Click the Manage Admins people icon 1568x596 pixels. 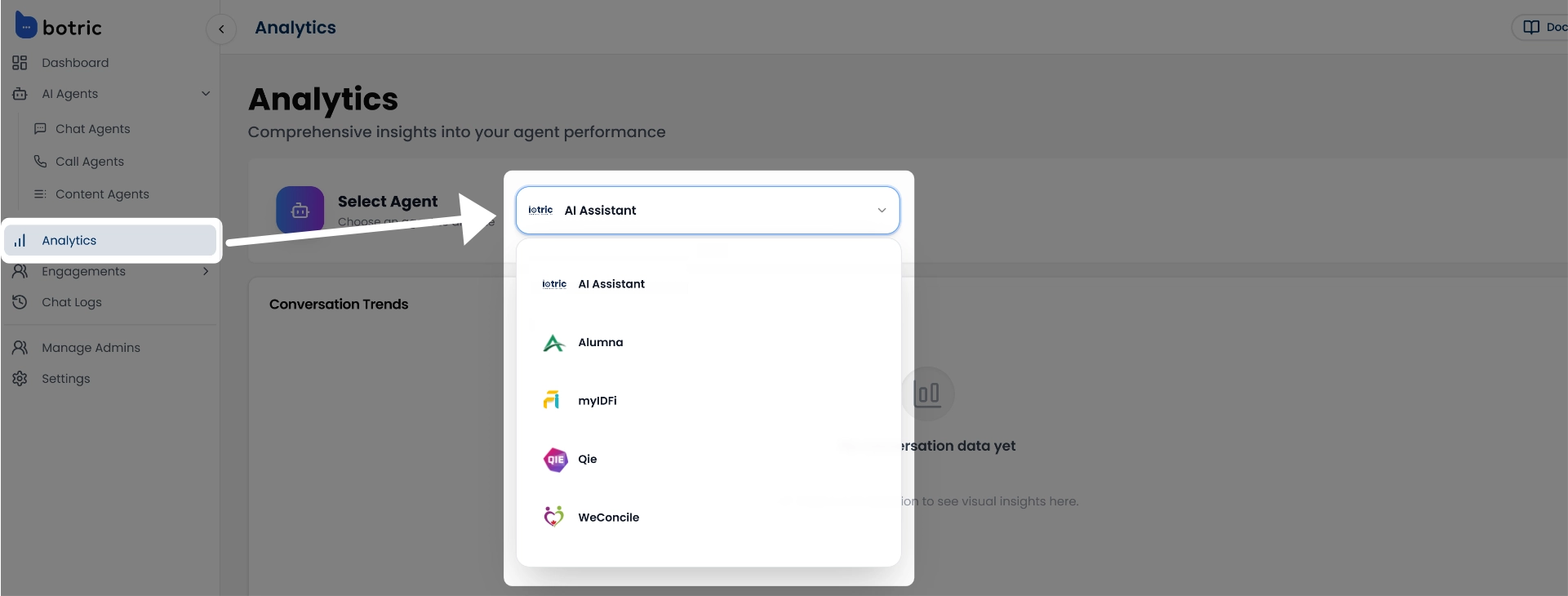coord(20,347)
